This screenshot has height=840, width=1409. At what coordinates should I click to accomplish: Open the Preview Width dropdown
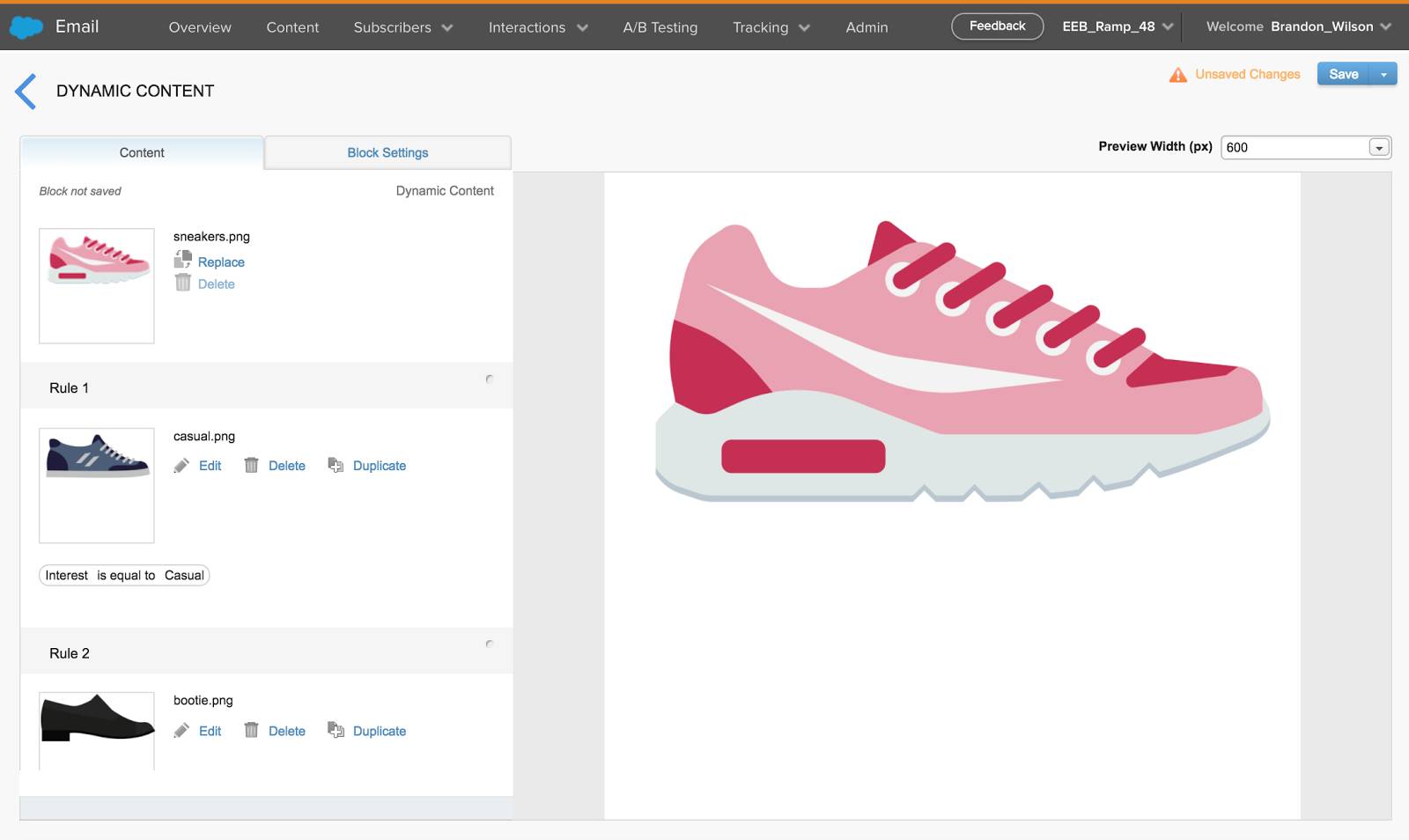[1380, 147]
